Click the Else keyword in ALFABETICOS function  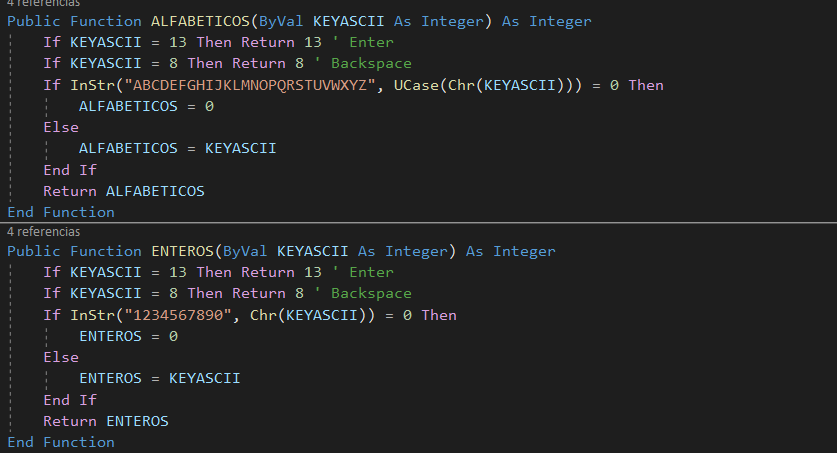60,127
